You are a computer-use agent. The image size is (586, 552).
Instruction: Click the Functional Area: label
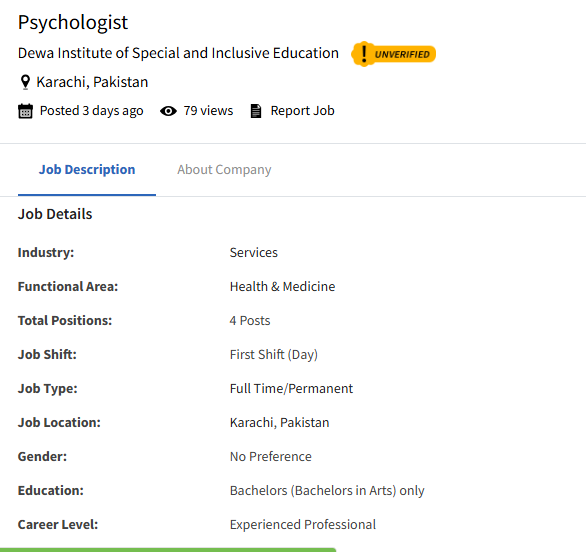pyautogui.click(x=68, y=287)
